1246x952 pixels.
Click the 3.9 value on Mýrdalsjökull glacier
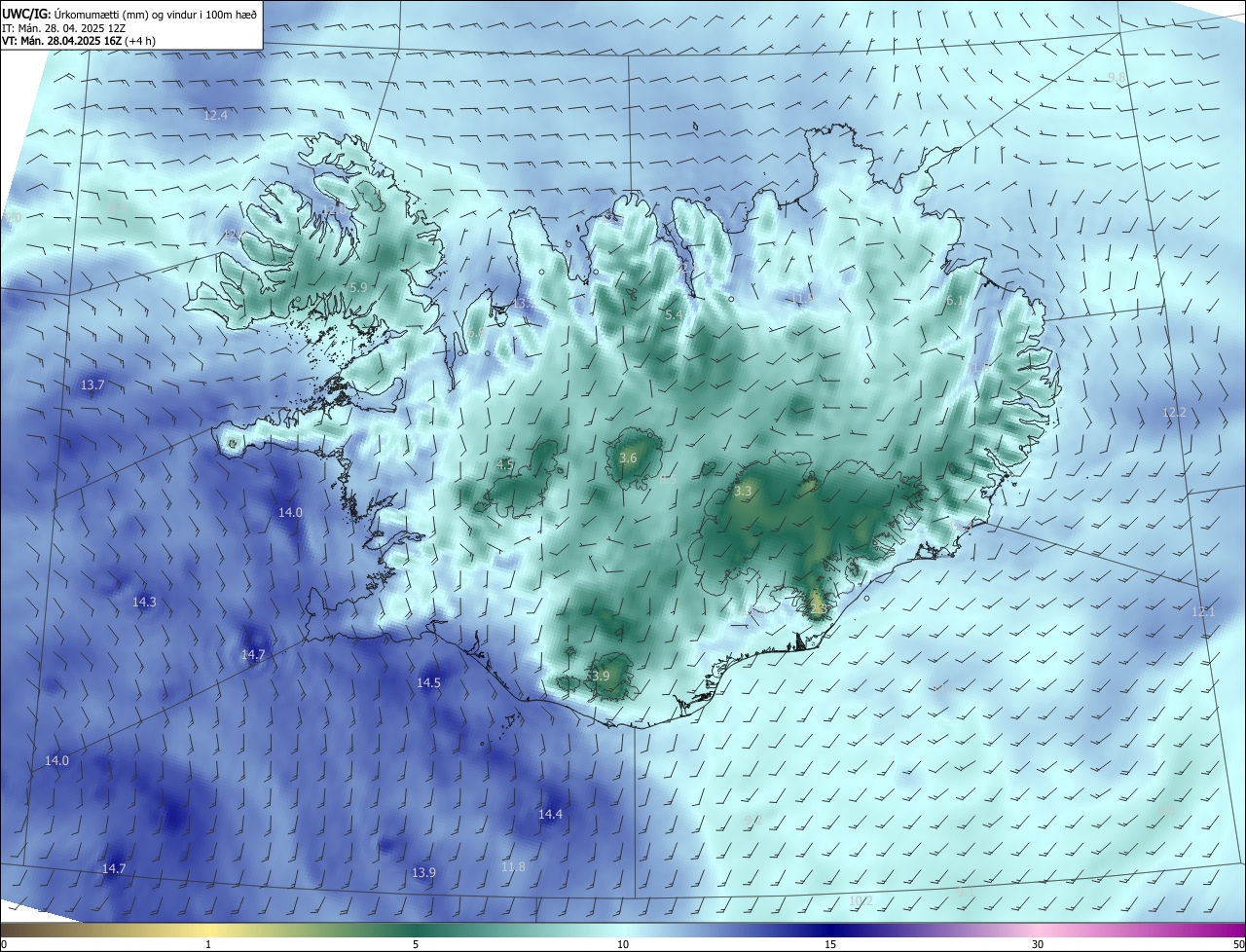[600, 676]
